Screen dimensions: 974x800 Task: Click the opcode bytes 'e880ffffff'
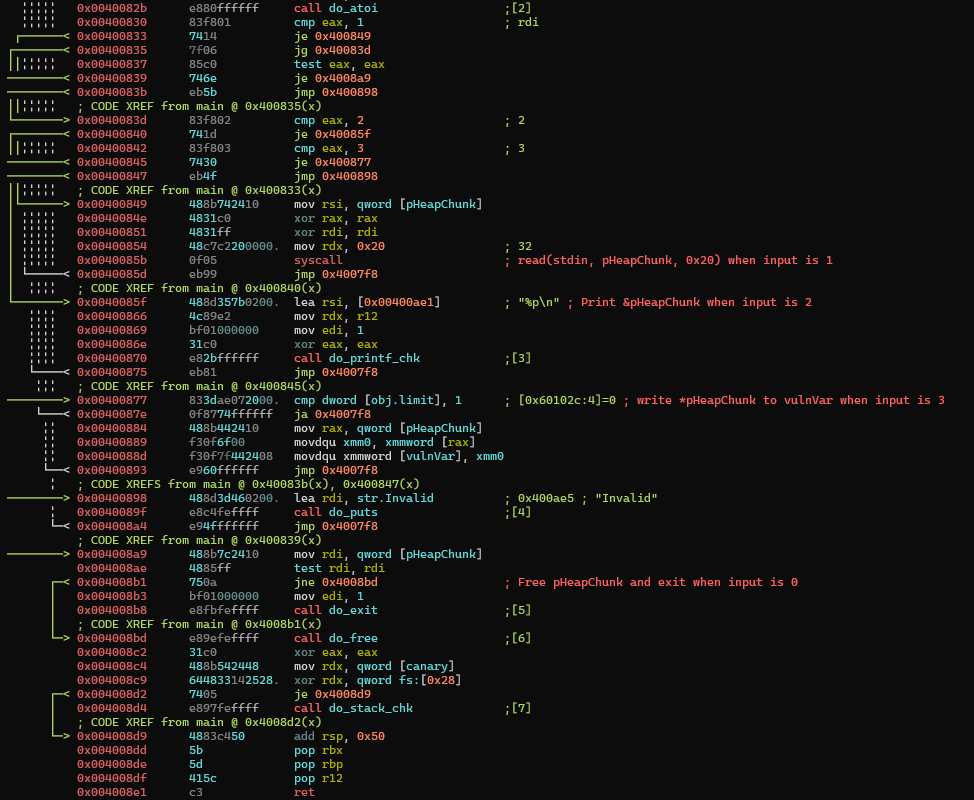224,8
